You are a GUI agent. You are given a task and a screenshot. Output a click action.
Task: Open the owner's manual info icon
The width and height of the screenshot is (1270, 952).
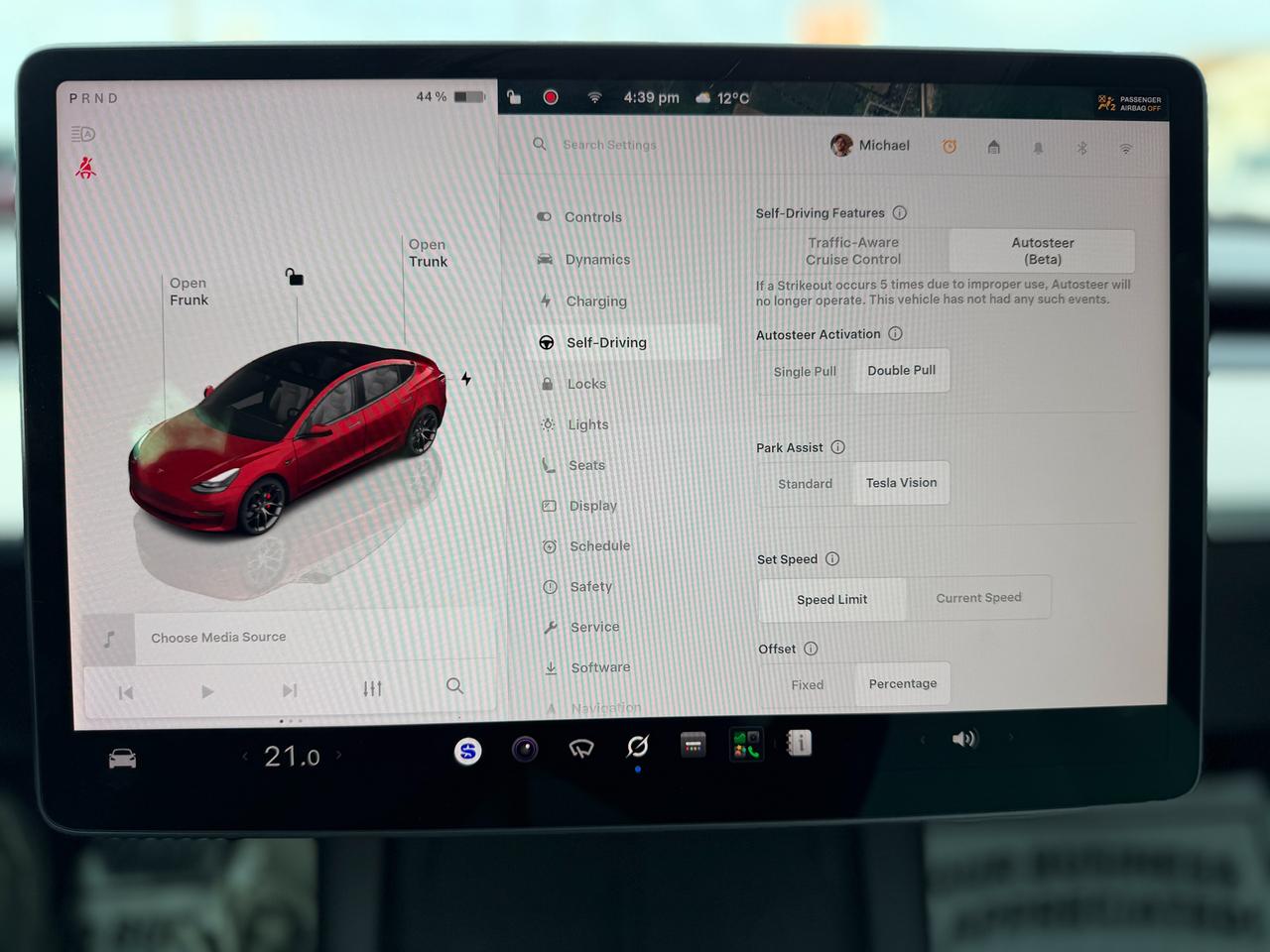800,742
